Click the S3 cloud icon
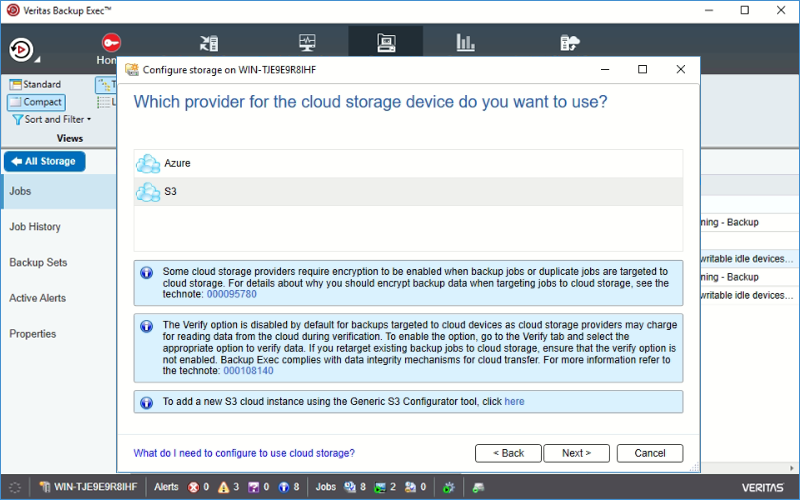 pos(148,192)
